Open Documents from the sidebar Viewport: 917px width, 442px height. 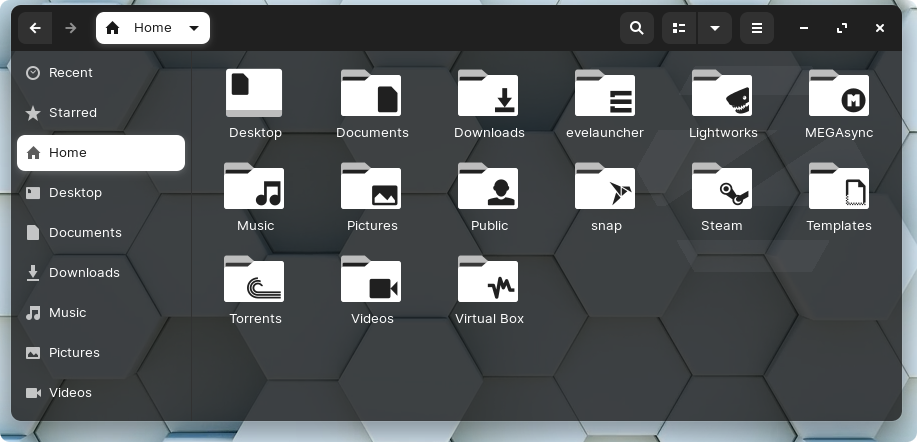(101, 233)
